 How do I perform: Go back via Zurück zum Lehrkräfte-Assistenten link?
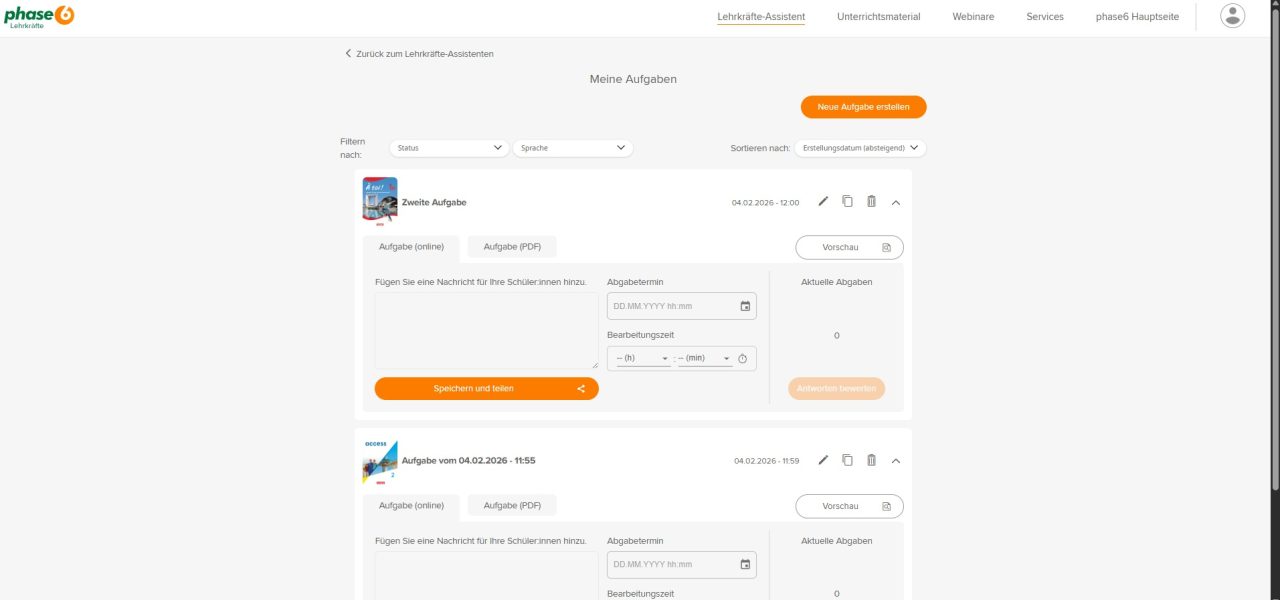pyautogui.click(x=419, y=54)
